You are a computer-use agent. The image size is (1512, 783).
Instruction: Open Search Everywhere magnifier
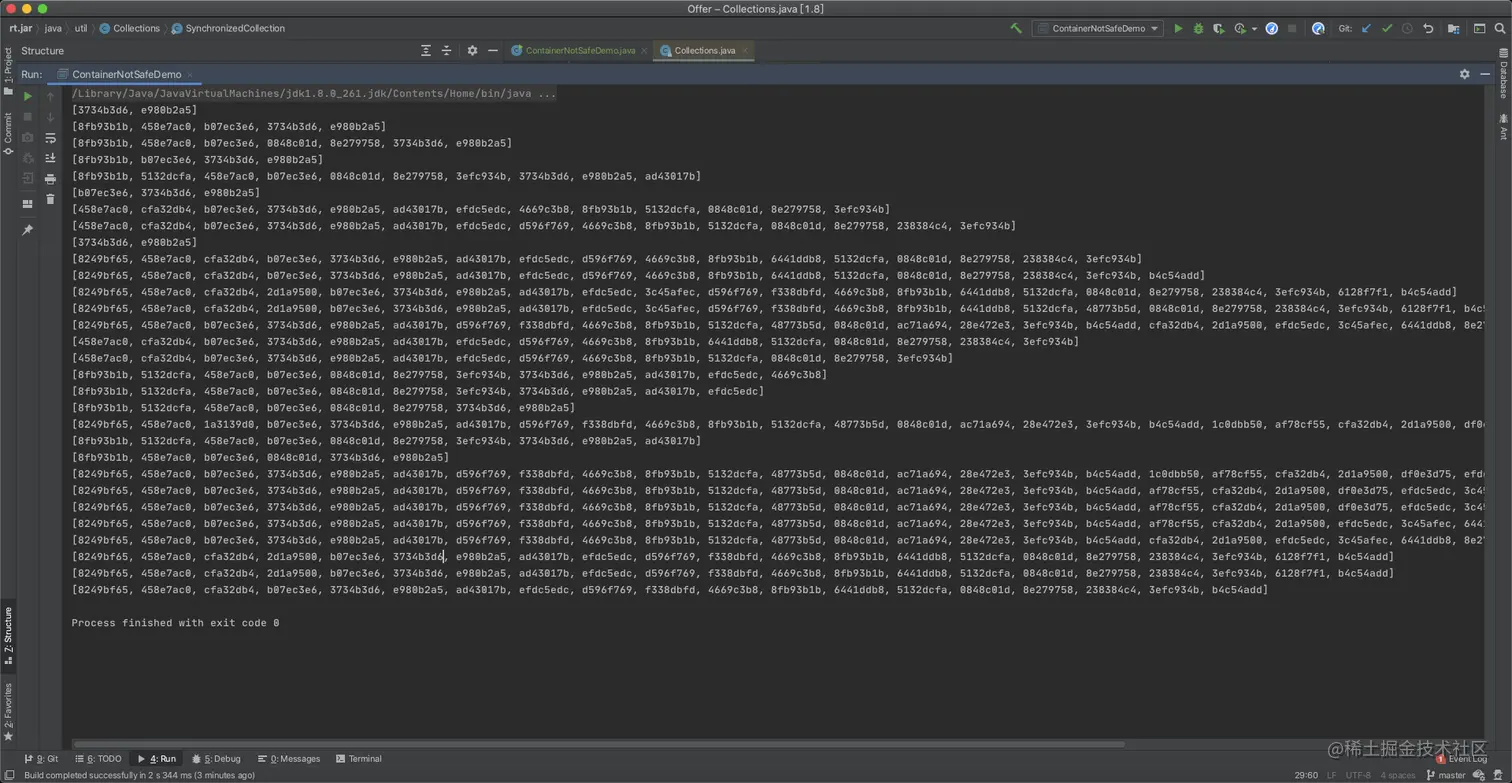click(x=1499, y=29)
